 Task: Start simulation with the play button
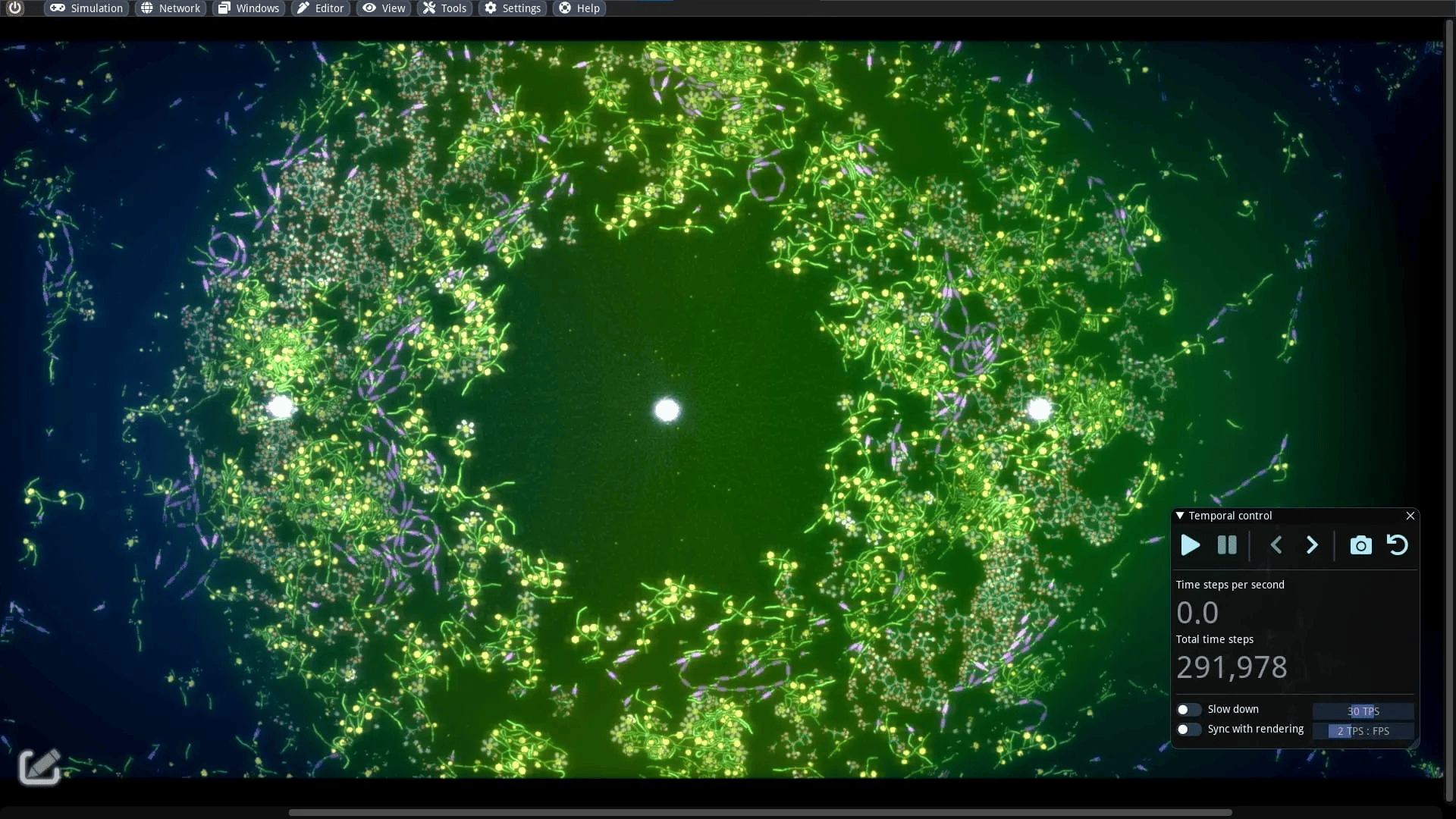(1191, 545)
